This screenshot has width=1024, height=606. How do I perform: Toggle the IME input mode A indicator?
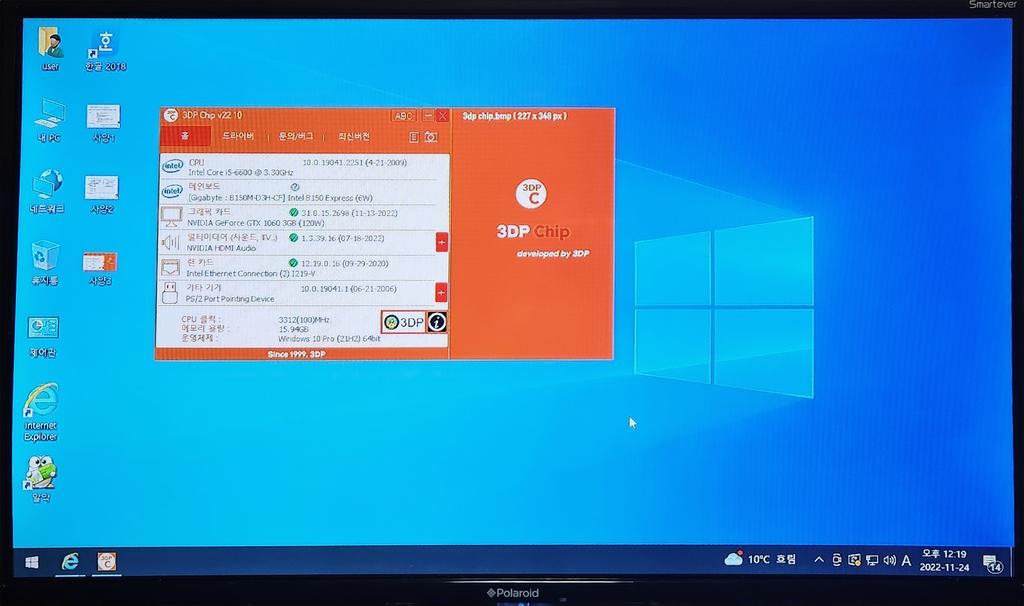[906, 561]
